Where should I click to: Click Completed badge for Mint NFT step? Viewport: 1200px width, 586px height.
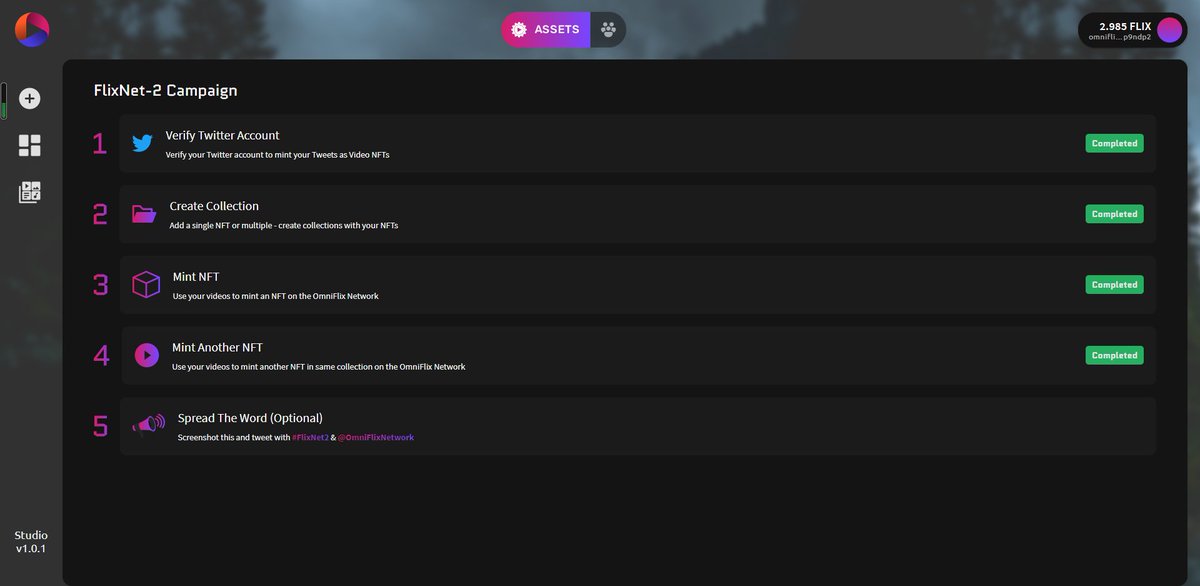click(1115, 285)
